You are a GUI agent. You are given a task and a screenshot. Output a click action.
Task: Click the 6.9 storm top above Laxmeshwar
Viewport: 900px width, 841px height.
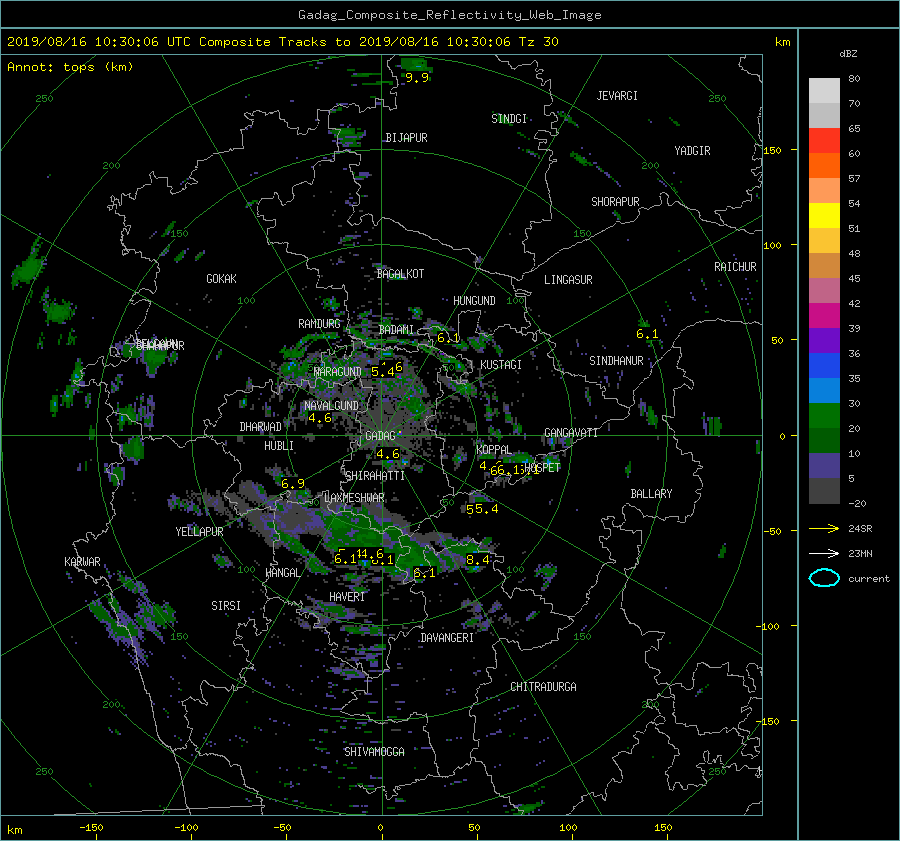click(293, 485)
